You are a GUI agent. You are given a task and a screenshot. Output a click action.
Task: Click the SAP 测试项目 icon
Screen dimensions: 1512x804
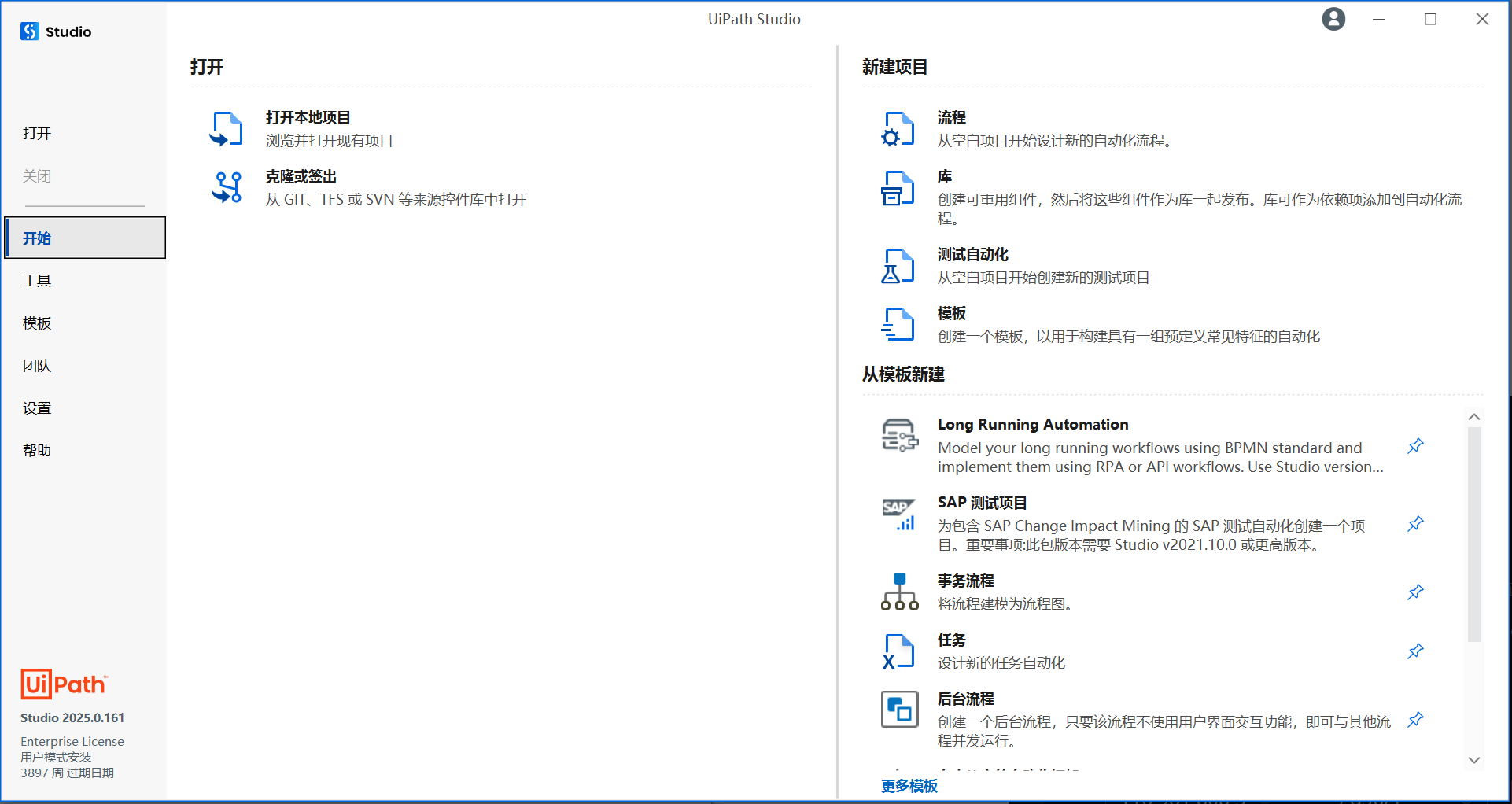(x=899, y=514)
